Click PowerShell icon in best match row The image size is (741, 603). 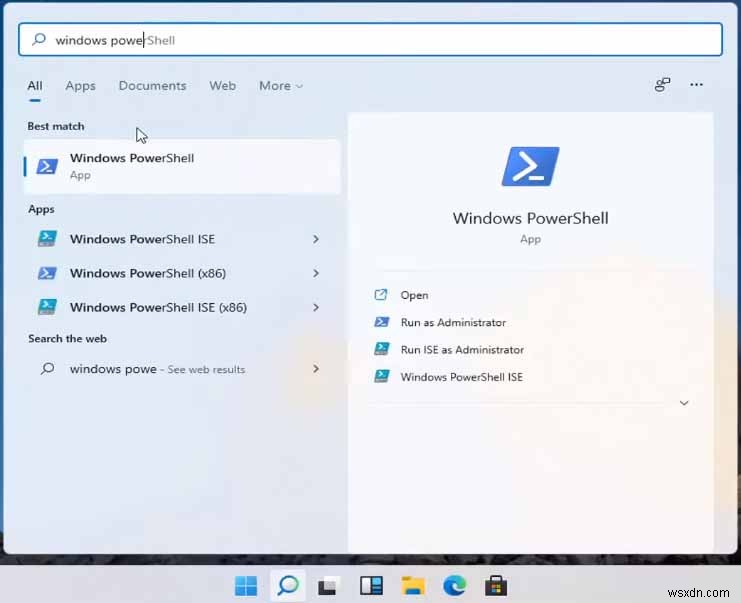(x=47, y=166)
